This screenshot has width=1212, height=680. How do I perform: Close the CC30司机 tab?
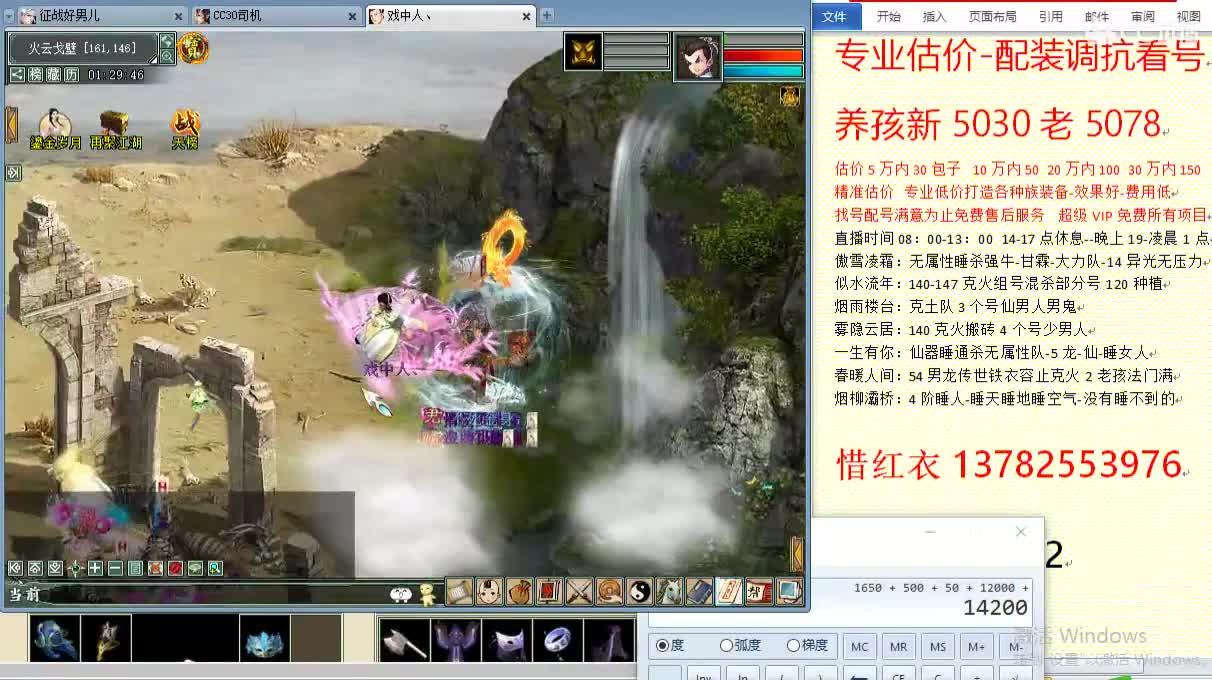click(353, 16)
